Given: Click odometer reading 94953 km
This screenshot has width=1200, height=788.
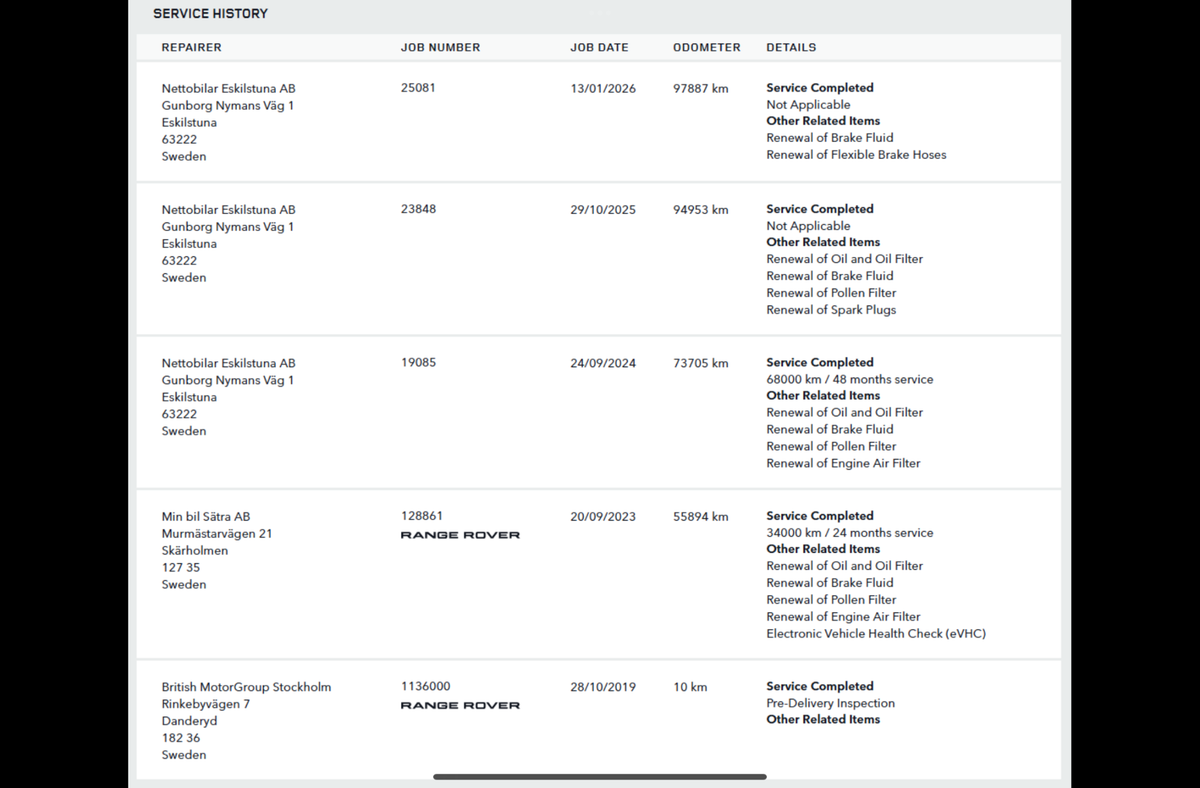Looking at the screenshot, I should (701, 210).
